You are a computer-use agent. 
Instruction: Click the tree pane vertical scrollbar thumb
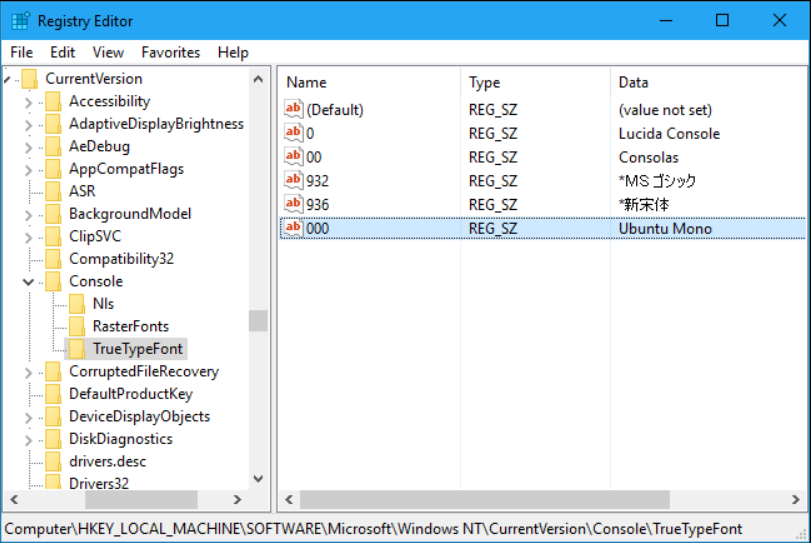pos(258,321)
